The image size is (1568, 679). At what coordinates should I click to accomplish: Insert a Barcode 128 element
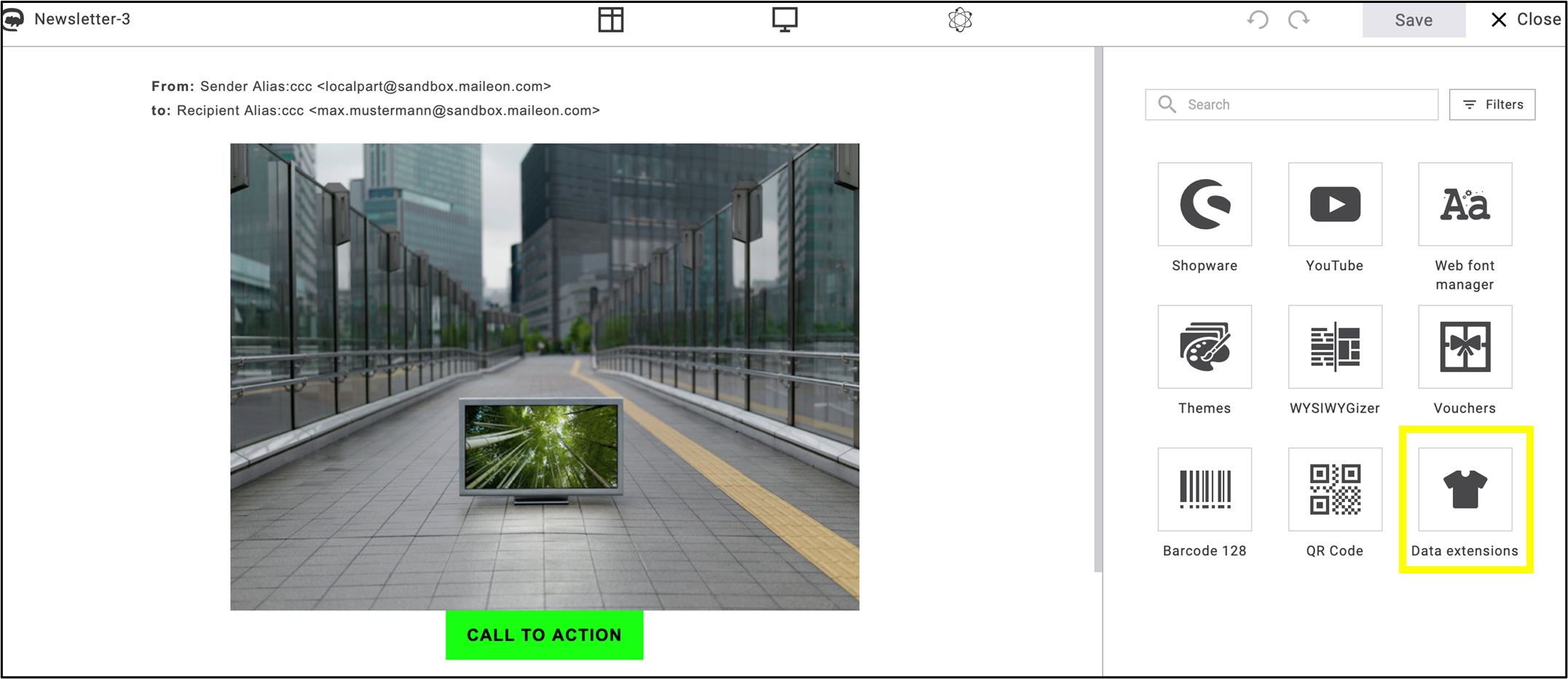[1204, 489]
